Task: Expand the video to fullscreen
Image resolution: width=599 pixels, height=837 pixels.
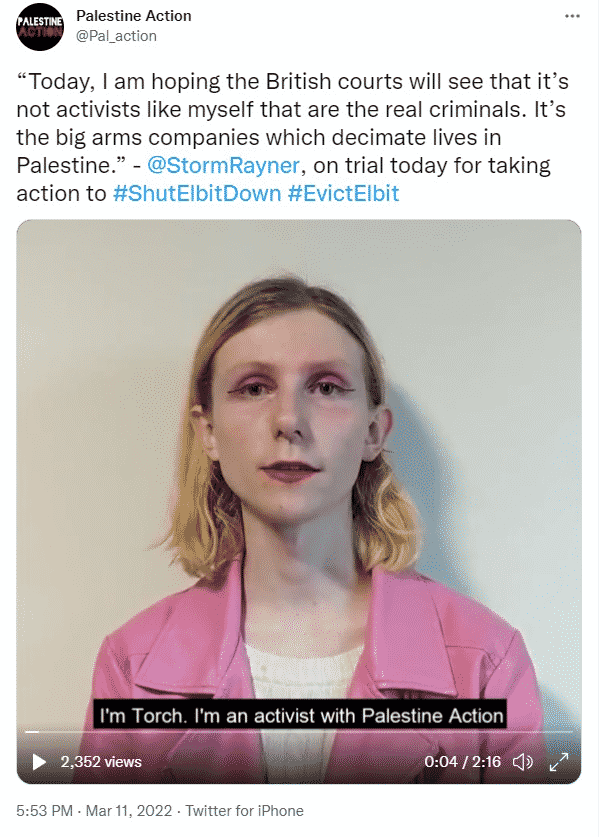Action: (x=558, y=762)
